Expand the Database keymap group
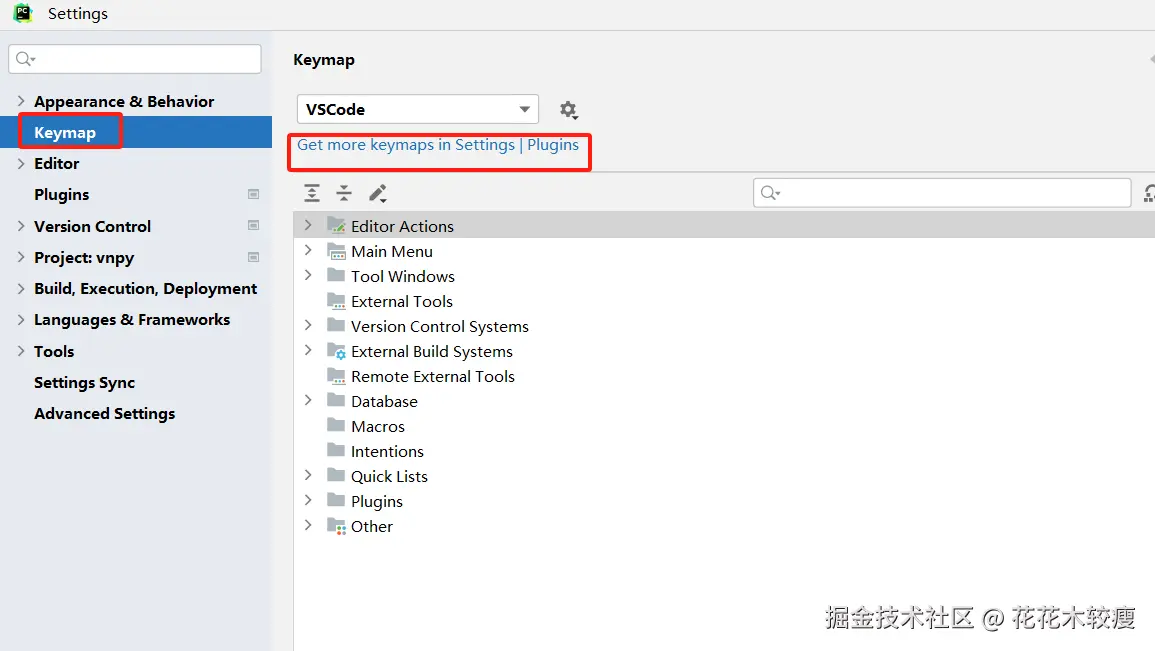This screenshot has width=1155, height=651. coord(308,401)
